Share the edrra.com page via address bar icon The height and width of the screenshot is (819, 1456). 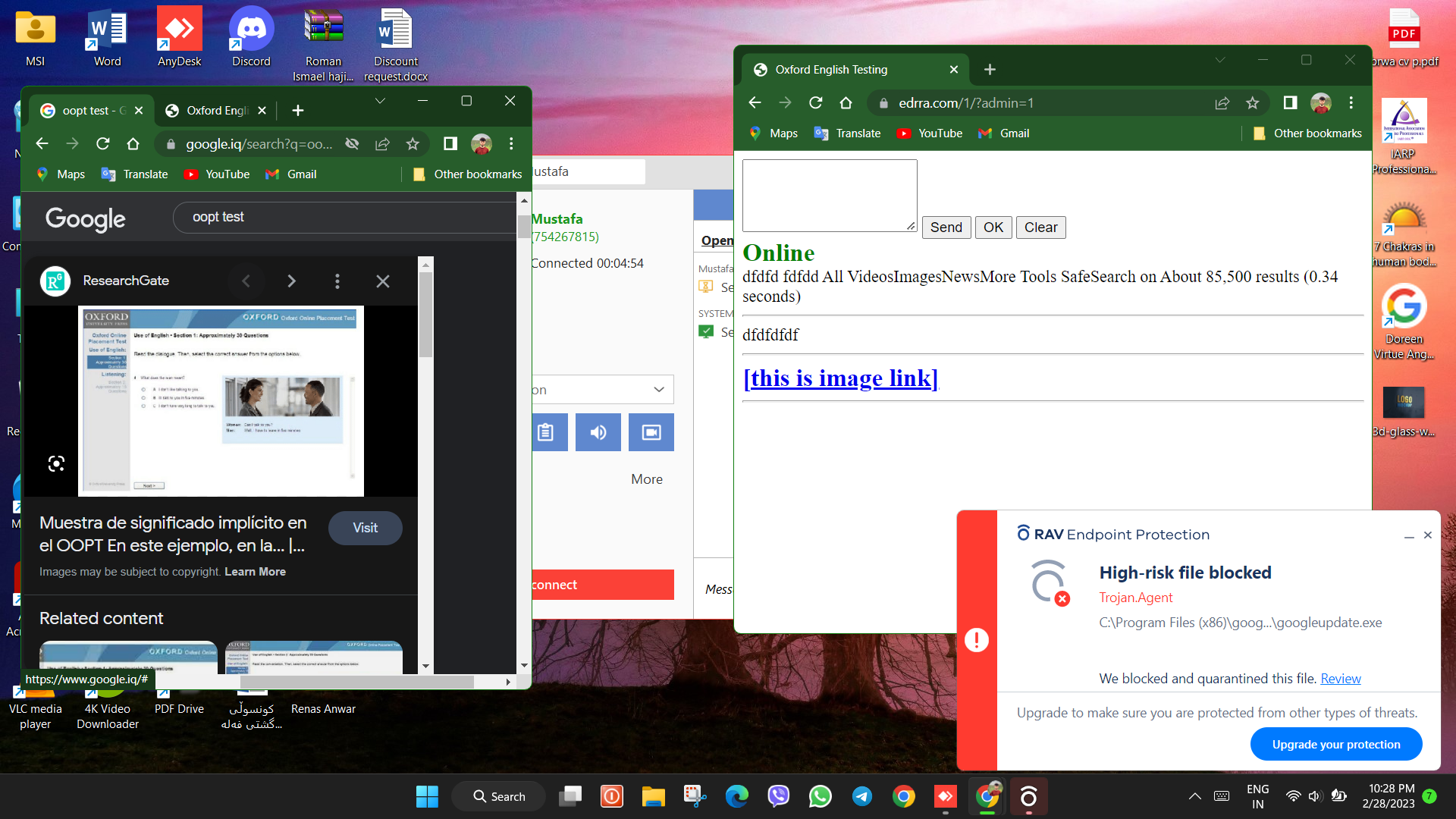pos(1222,103)
